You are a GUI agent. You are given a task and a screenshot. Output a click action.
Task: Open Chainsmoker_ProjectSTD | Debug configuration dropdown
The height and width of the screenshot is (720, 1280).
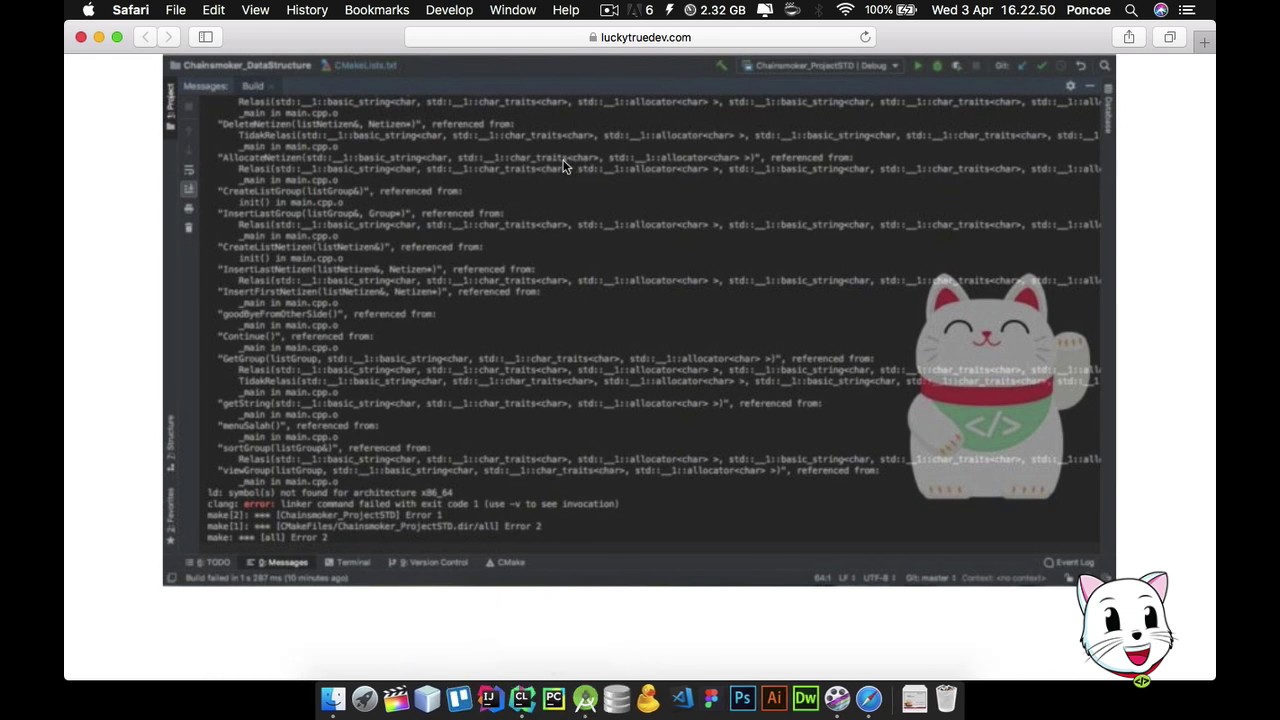click(820, 66)
